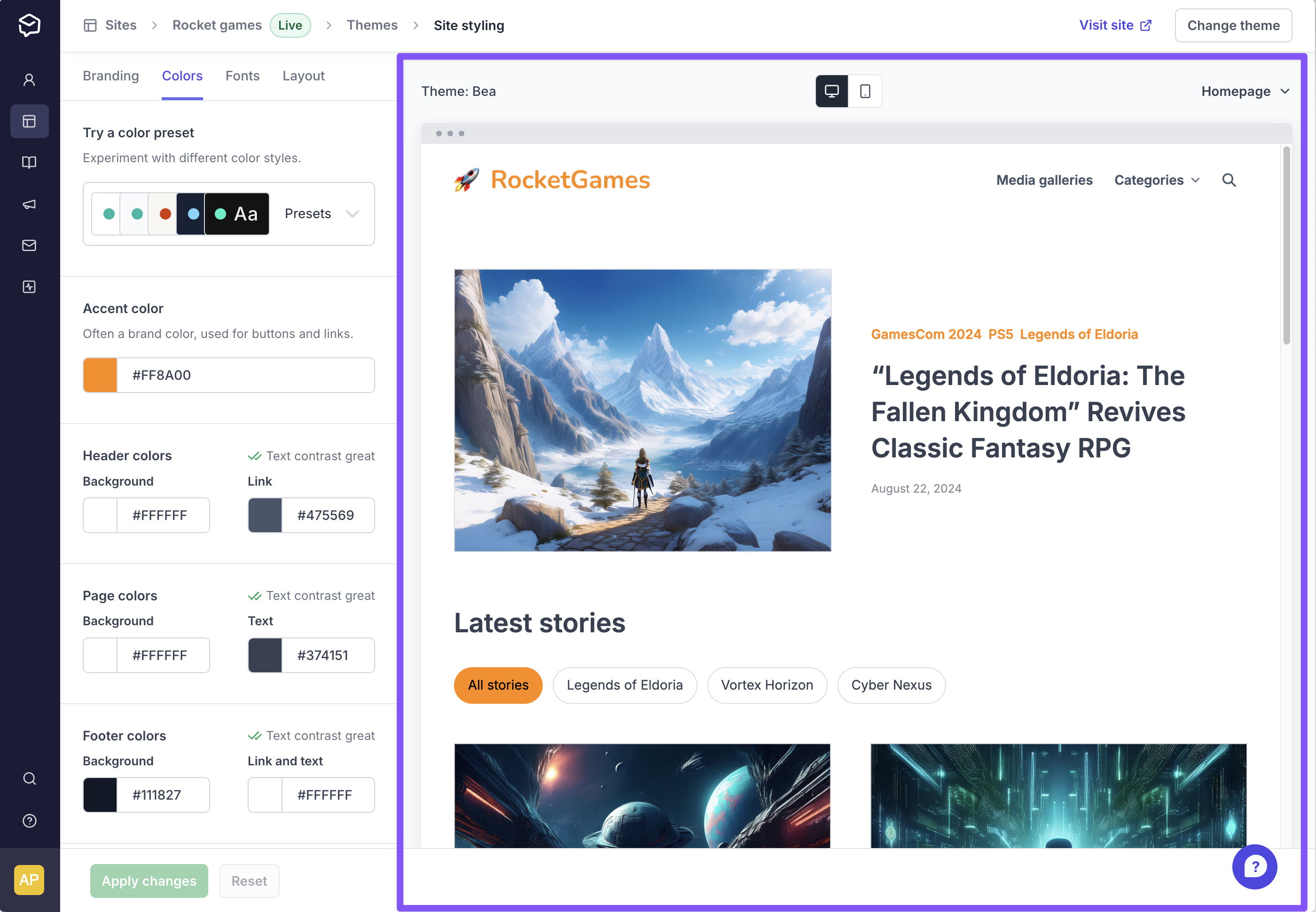Viewport: 1316px width, 912px height.
Task: Click the Reset button
Action: 248,880
